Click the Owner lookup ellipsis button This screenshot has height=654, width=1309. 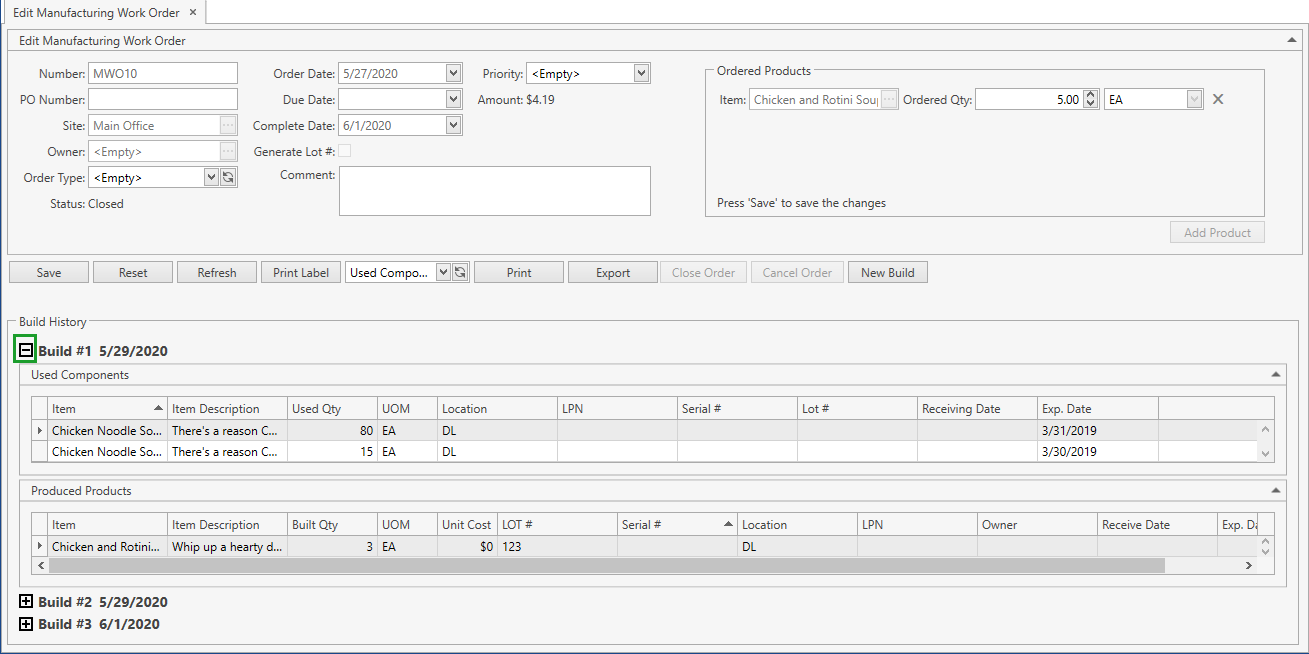pyautogui.click(x=228, y=152)
